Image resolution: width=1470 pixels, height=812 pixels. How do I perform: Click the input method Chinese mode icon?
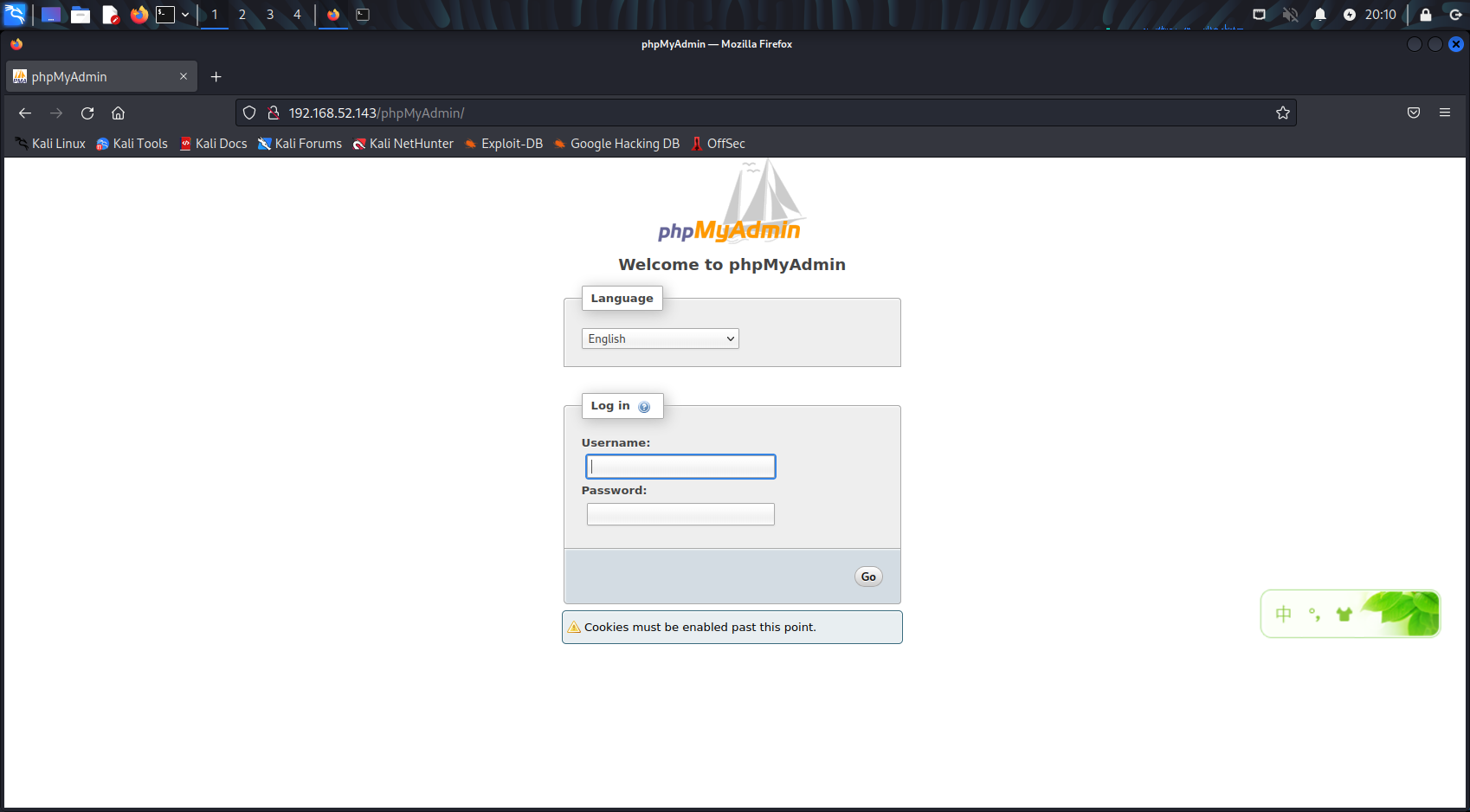click(1284, 614)
